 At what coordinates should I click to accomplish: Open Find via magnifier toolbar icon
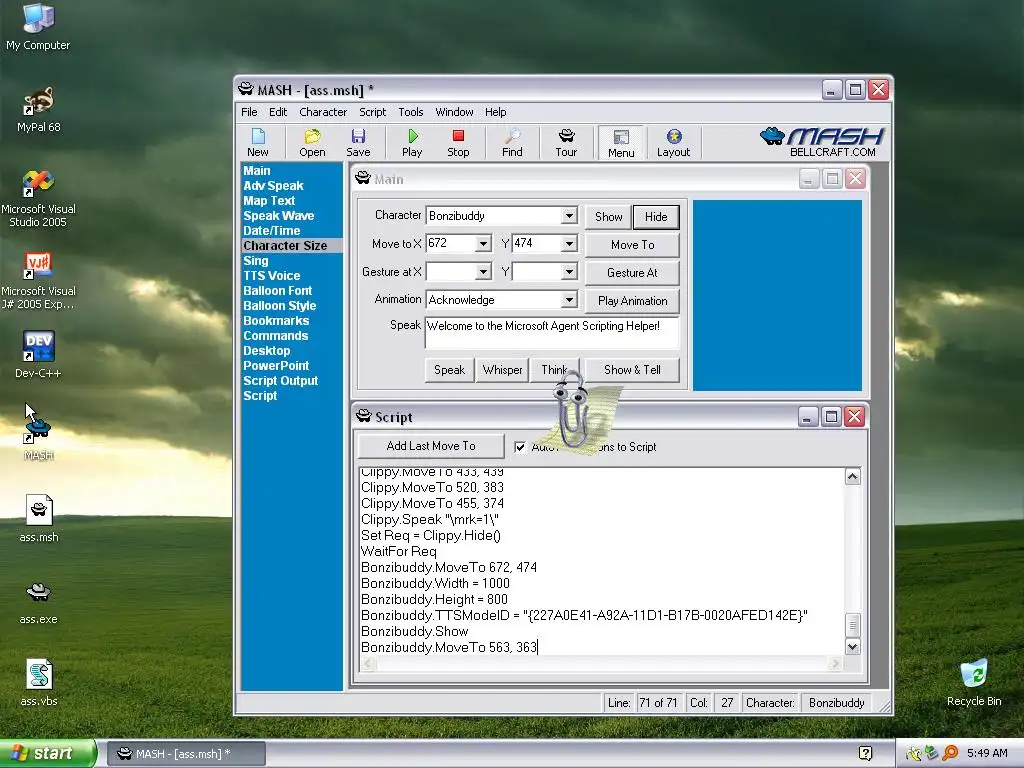(512, 142)
